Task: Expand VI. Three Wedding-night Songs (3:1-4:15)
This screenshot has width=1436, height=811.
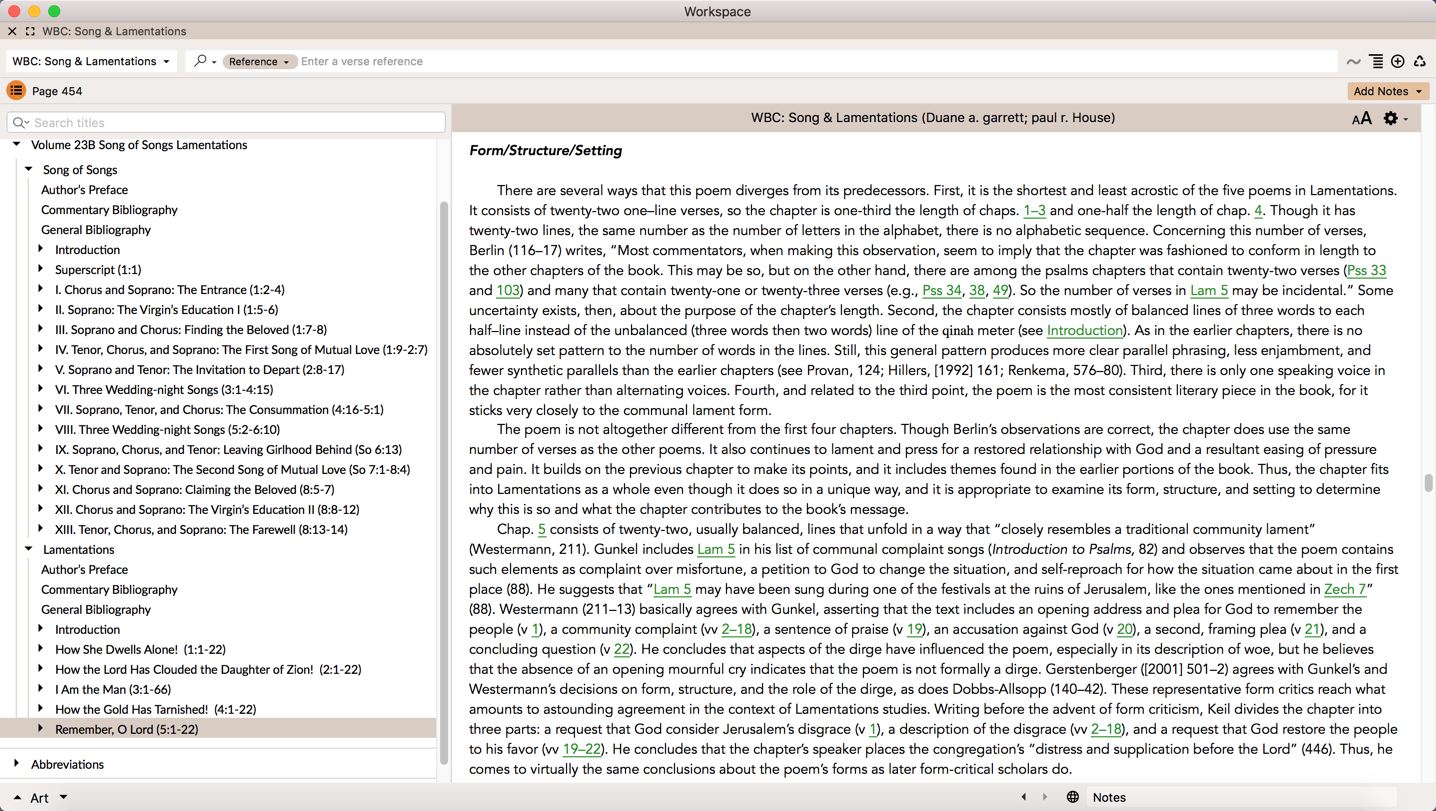Action: point(41,389)
